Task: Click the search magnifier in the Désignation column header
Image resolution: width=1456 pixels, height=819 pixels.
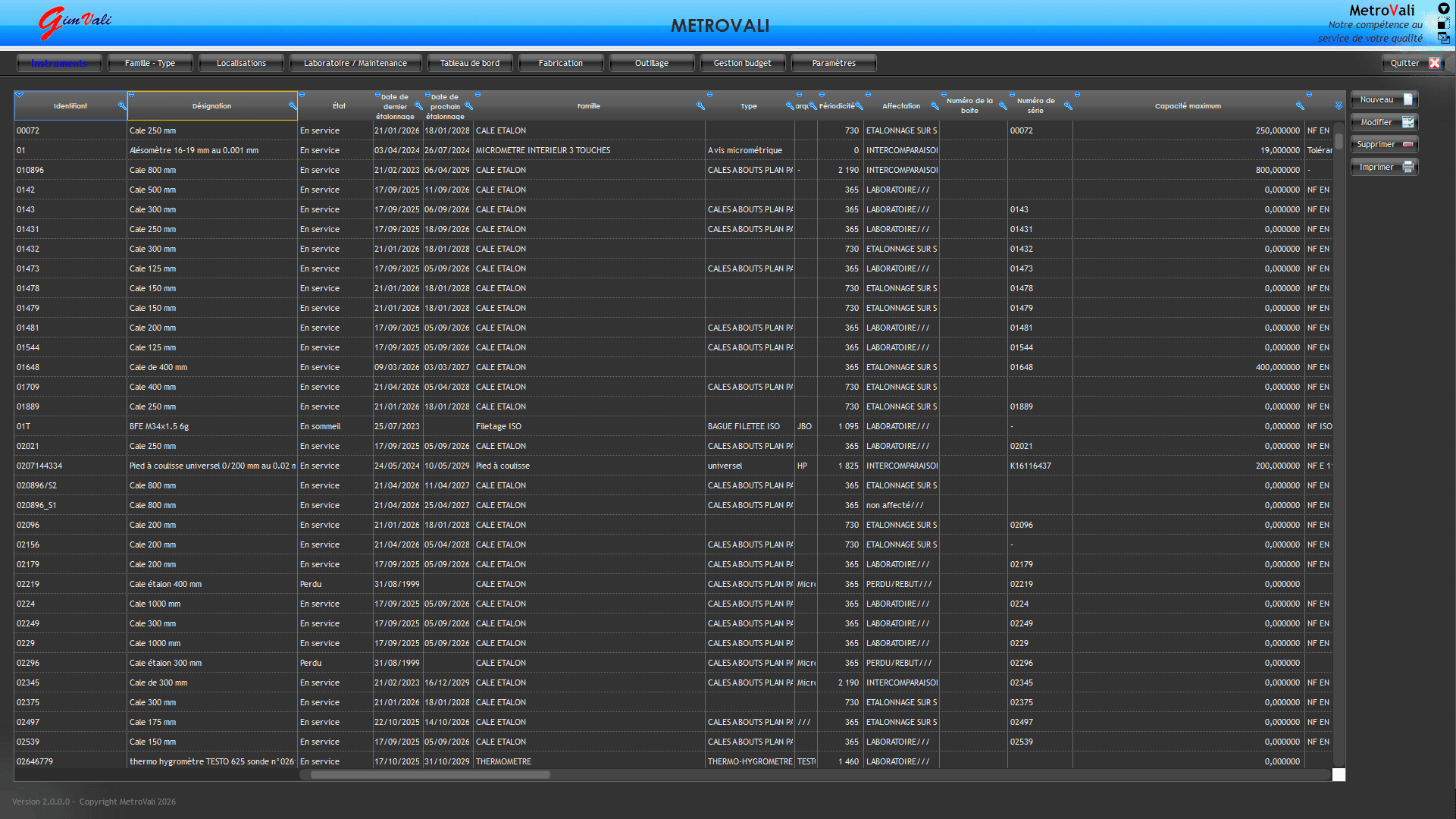Action: tap(293, 106)
